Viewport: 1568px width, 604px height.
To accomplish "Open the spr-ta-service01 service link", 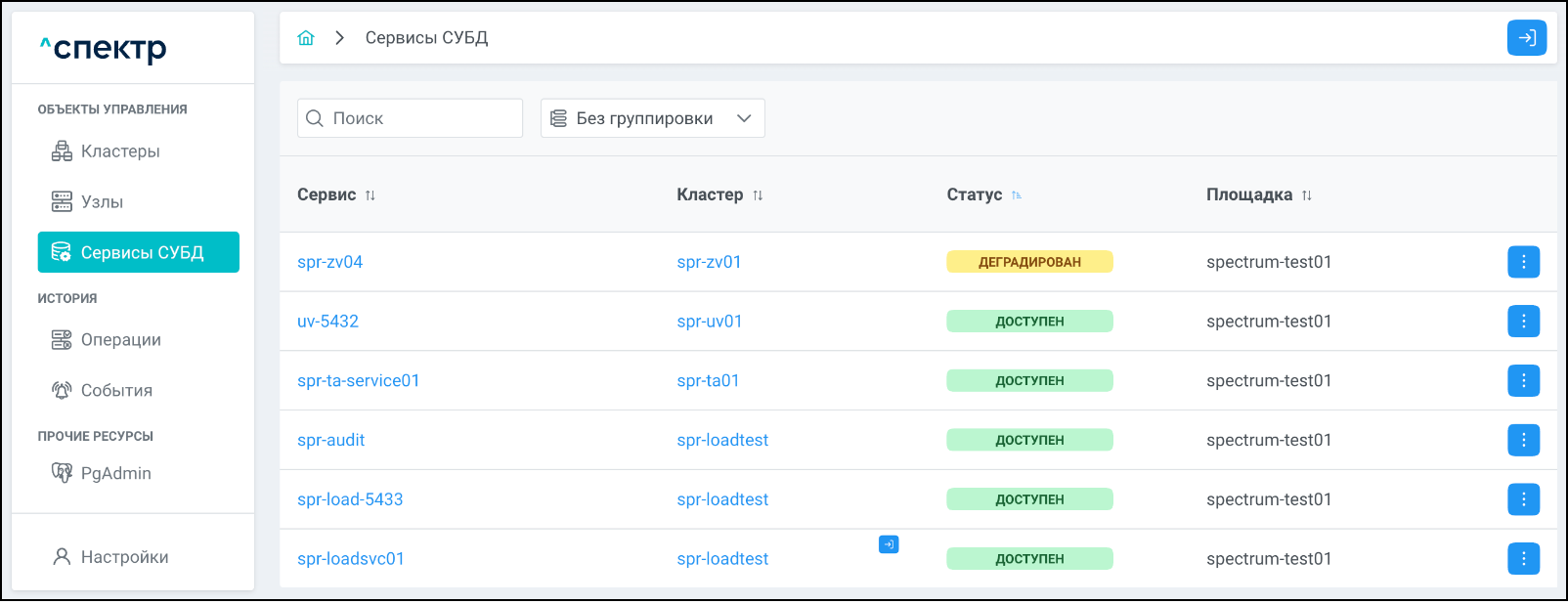I will tap(358, 381).
